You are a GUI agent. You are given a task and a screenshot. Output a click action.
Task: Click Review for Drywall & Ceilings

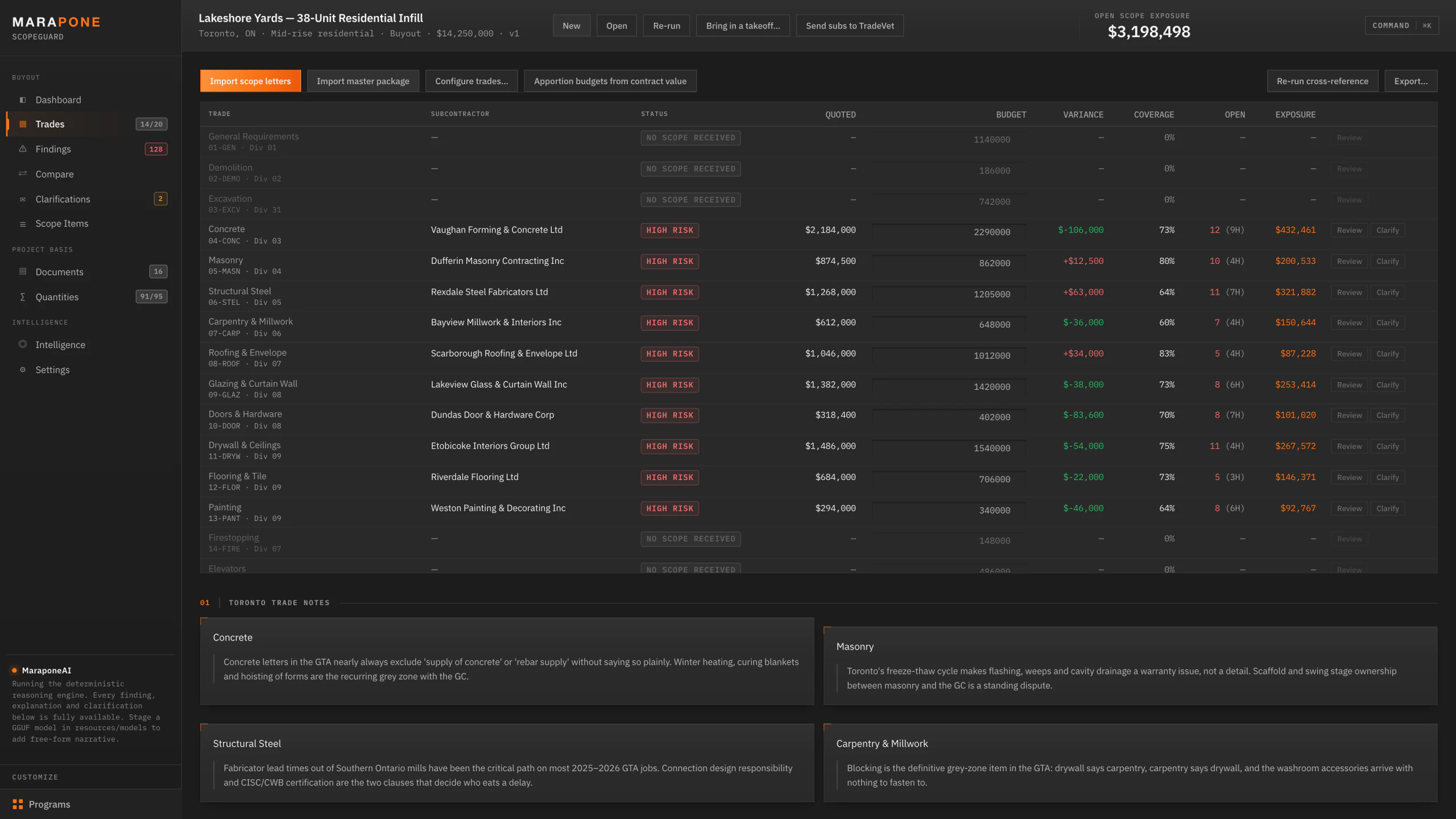(x=1349, y=446)
